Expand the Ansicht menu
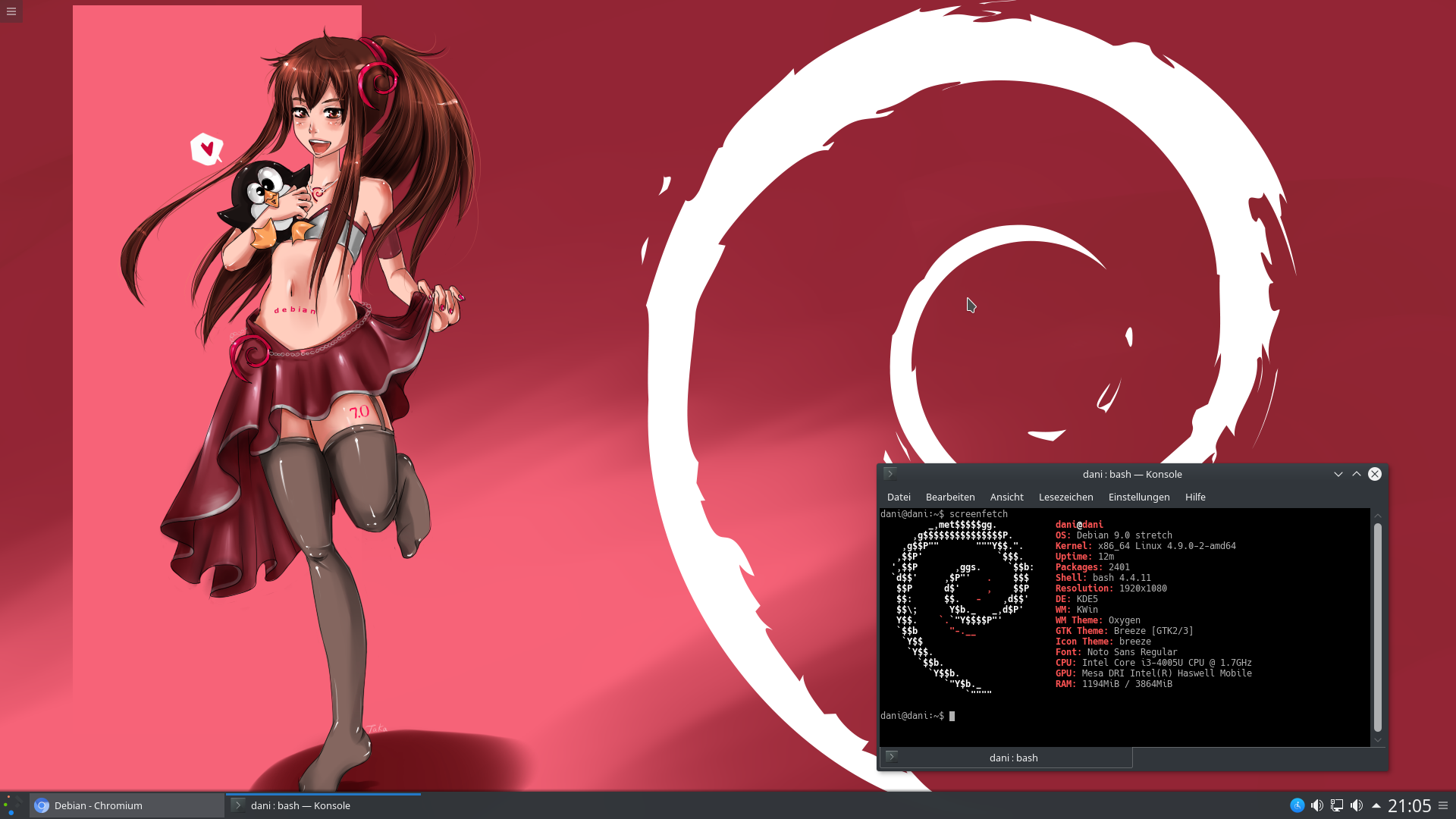Viewport: 1456px width, 819px height. (x=1006, y=497)
